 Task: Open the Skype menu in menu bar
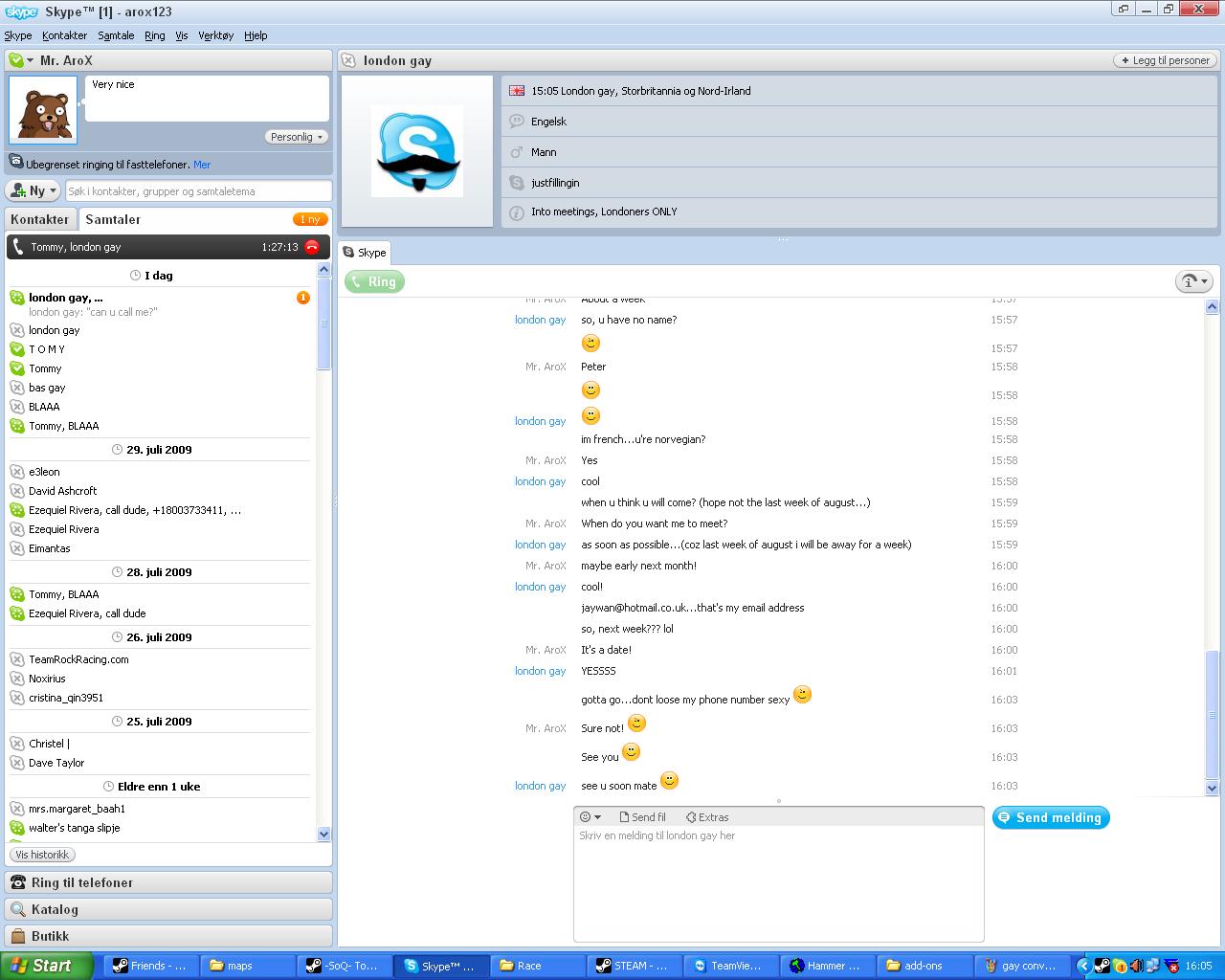click(x=18, y=35)
